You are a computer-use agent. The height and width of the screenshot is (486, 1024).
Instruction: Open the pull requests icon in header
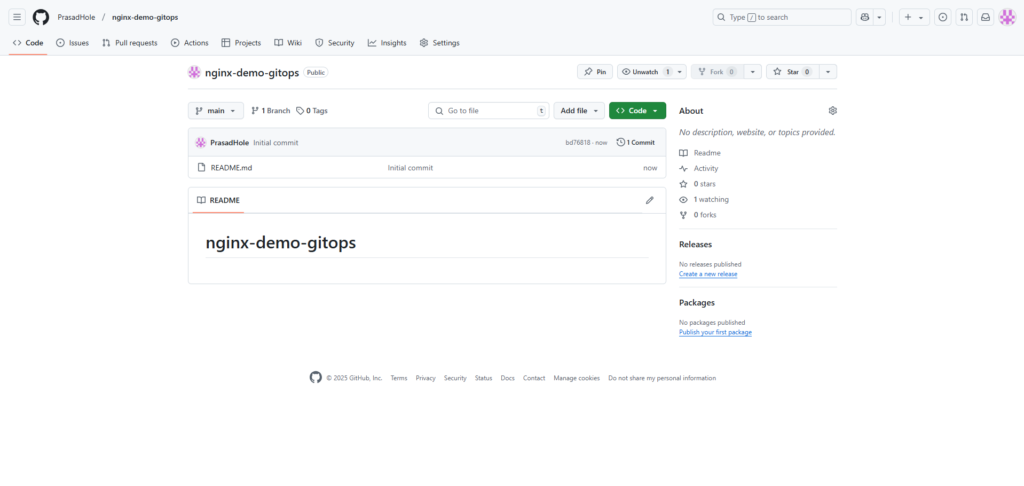pos(963,17)
